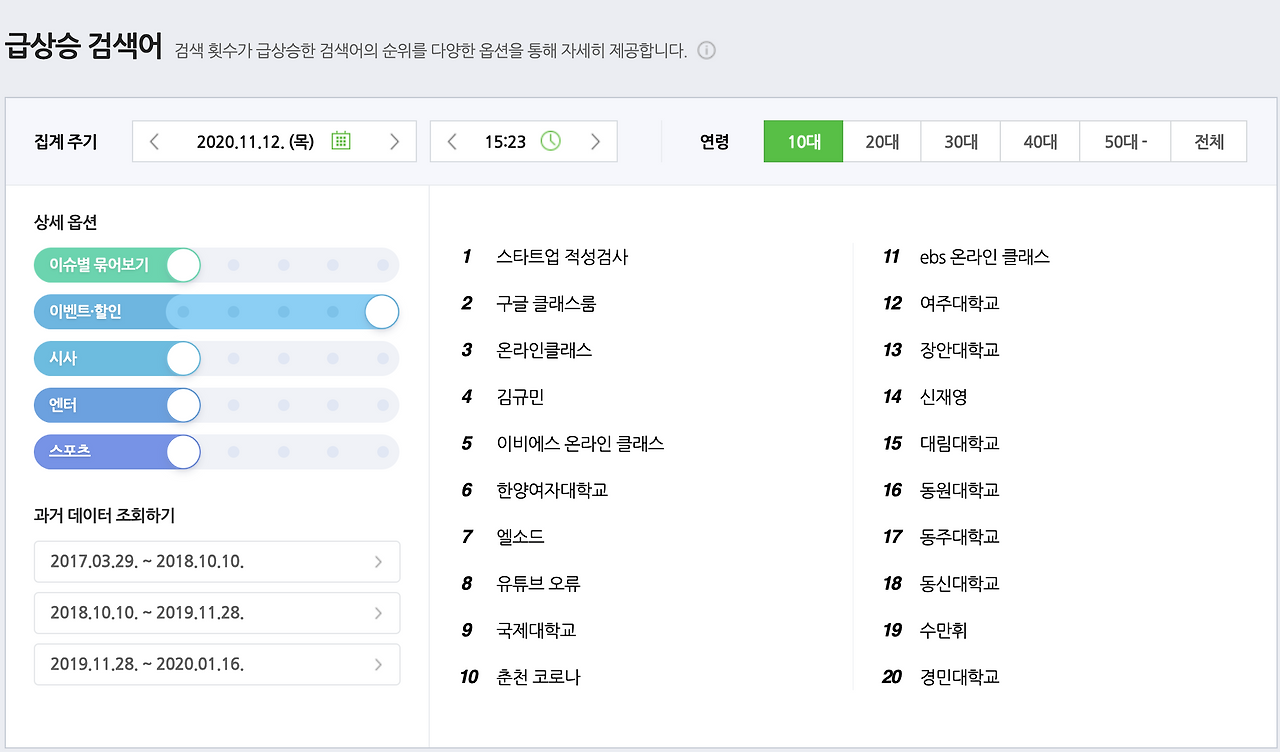1280x752 pixels.
Task: Open rank 20 keyword 경민대학교
Action: pyautogui.click(x=960, y=677)
